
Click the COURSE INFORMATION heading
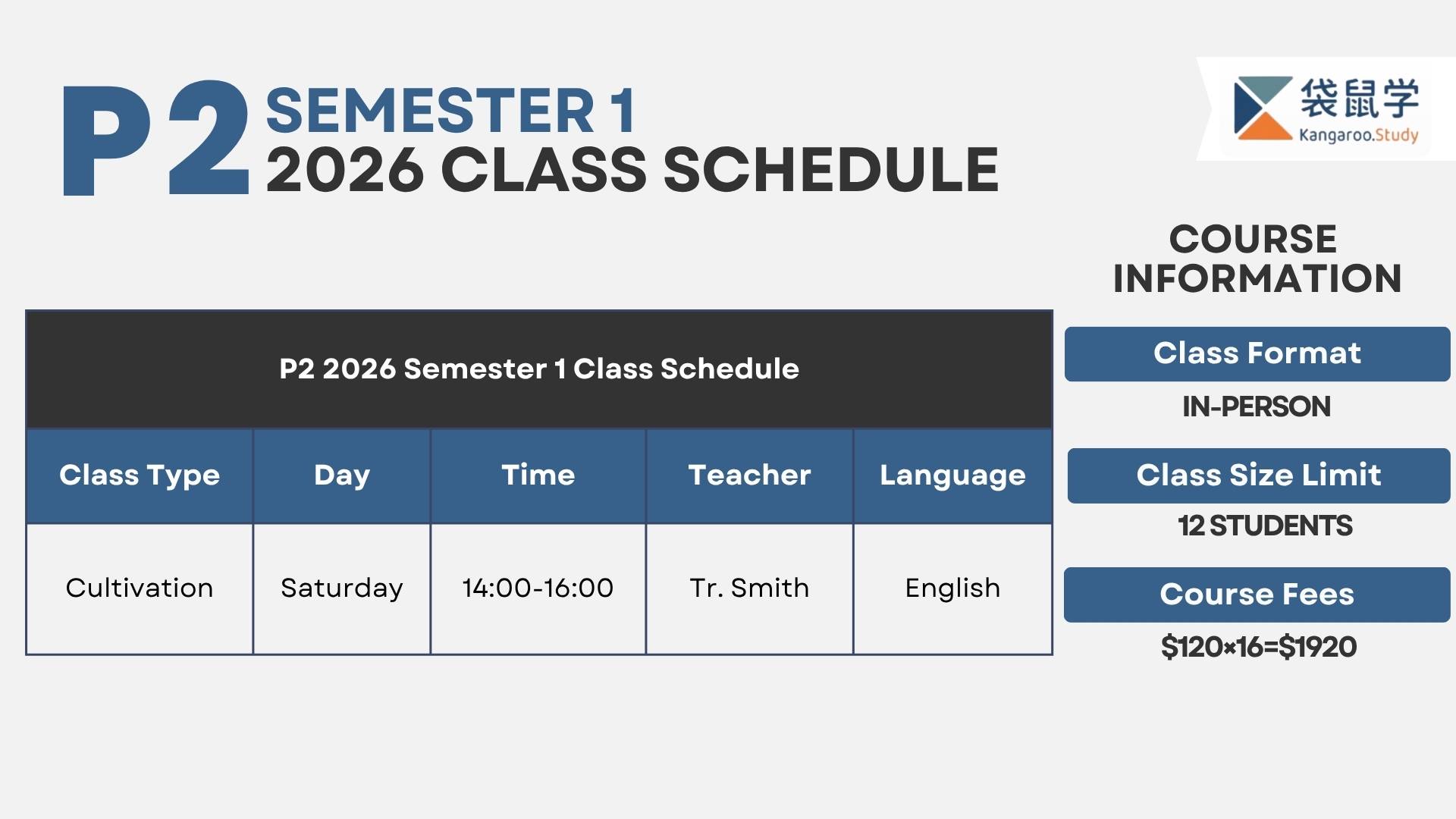1257,259
